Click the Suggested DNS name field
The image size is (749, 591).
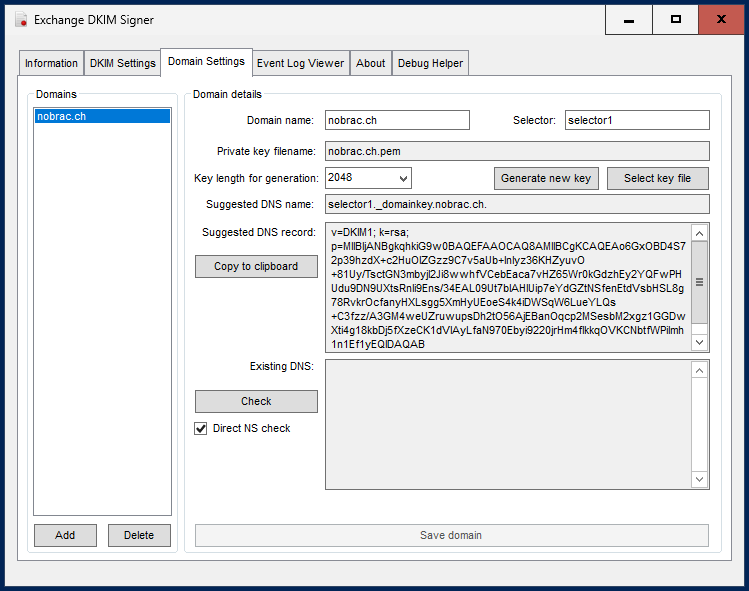tap(517, 204)
